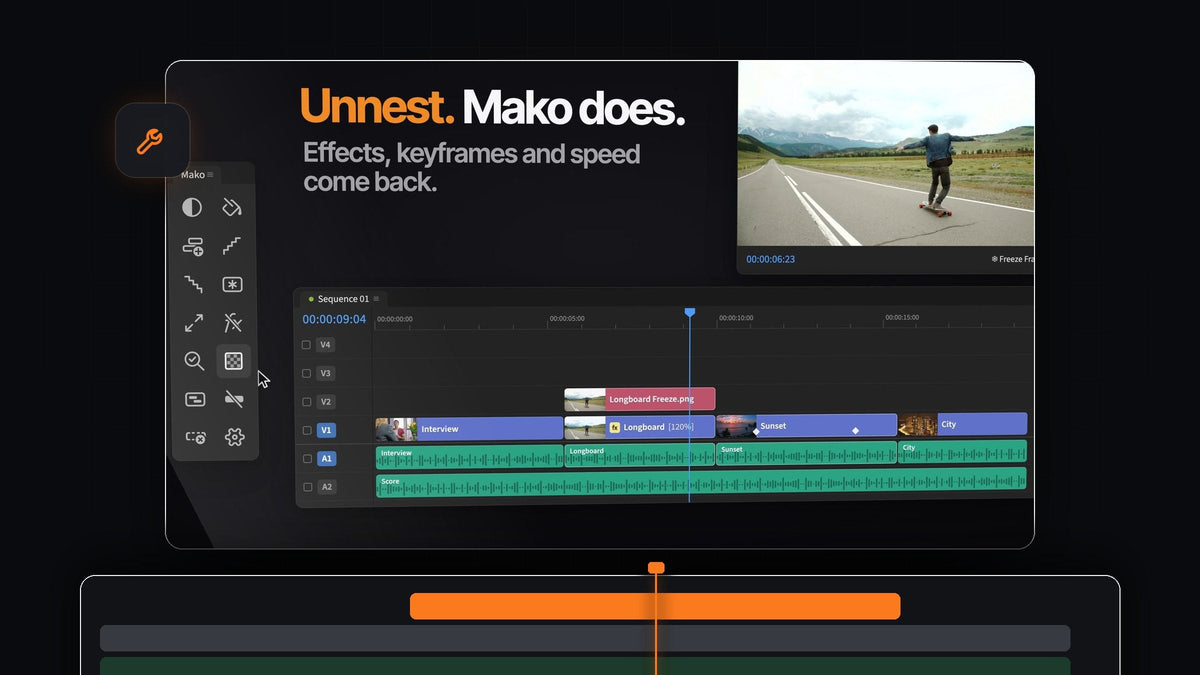Click the blue timecode 00:00:09:04
1200x675 pixels.
pos(334,320)
